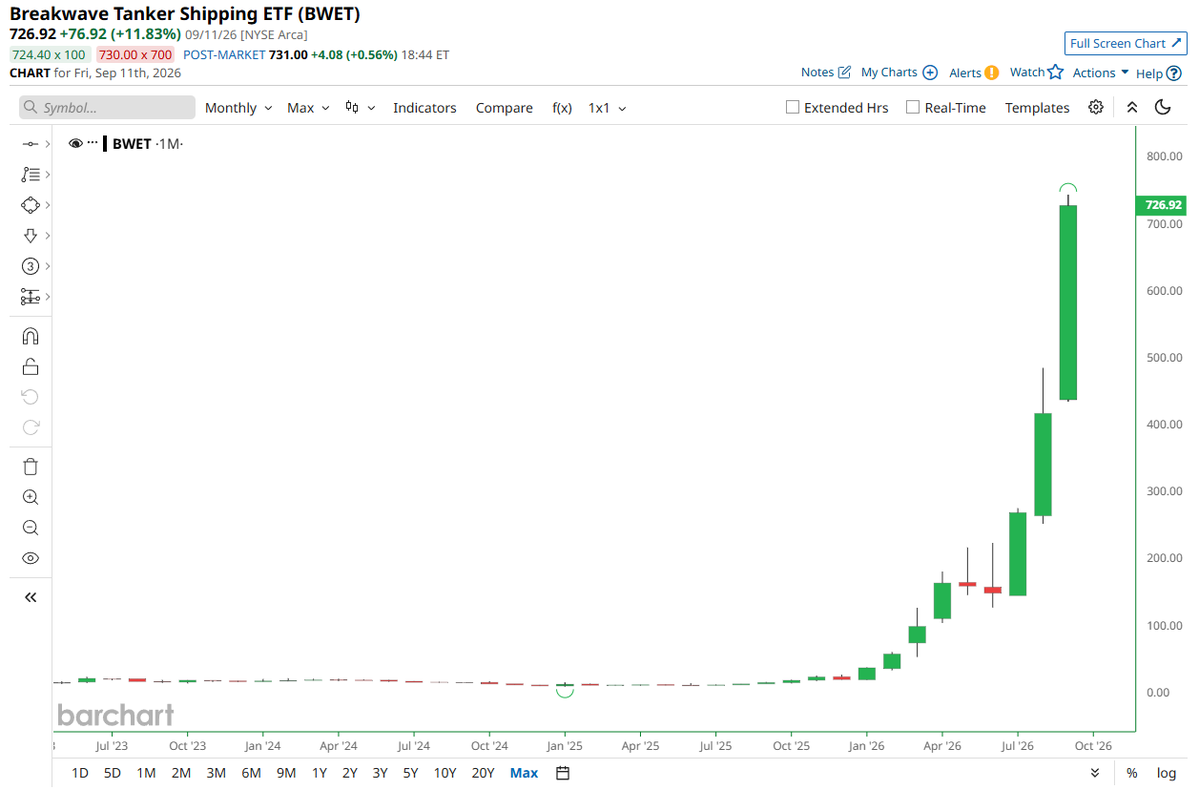The image size is (1199, 790).
Task: Zoom in with the plus magnifier
Action: (30, 497)
